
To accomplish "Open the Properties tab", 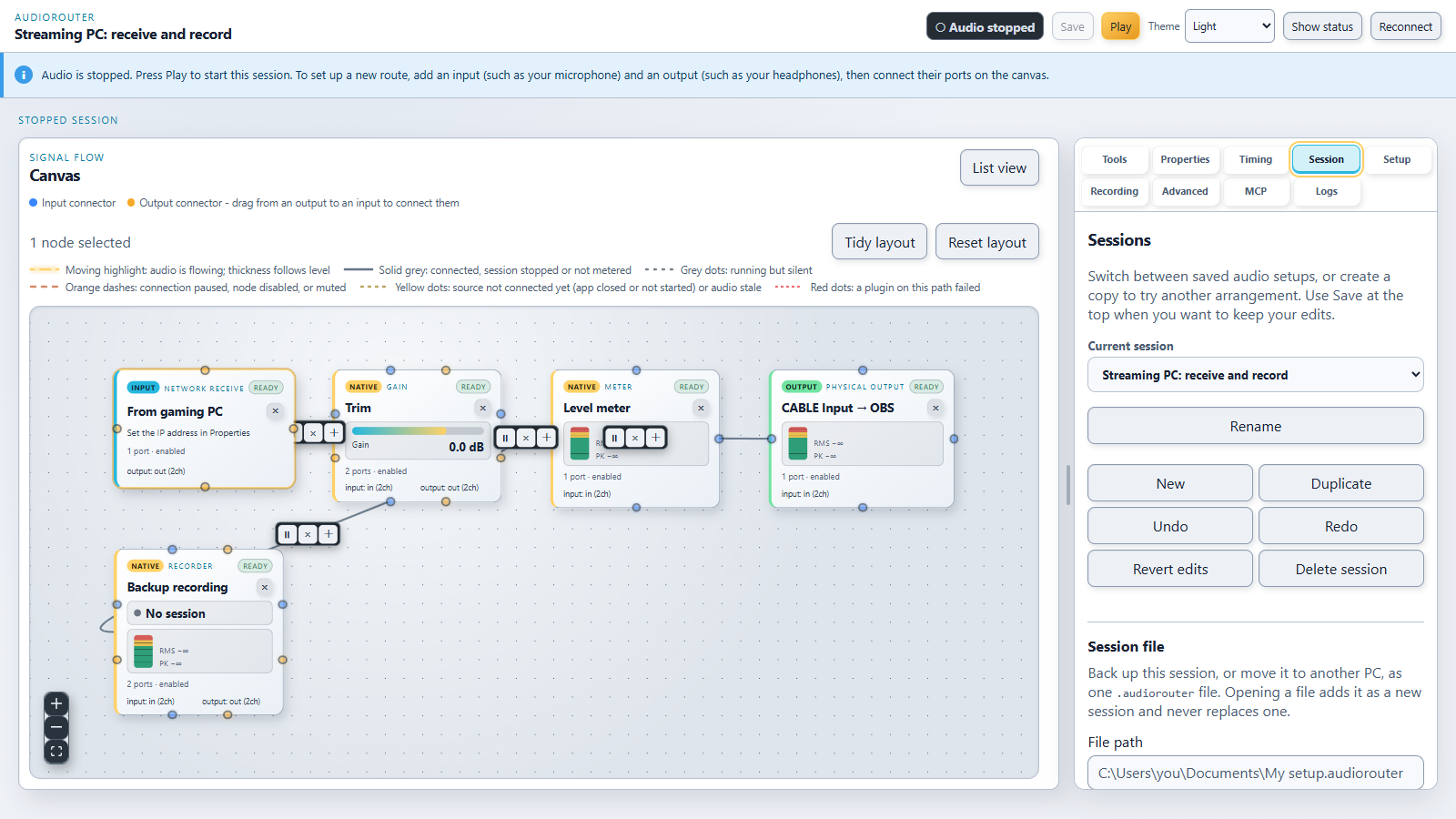I will [1185, 159].
